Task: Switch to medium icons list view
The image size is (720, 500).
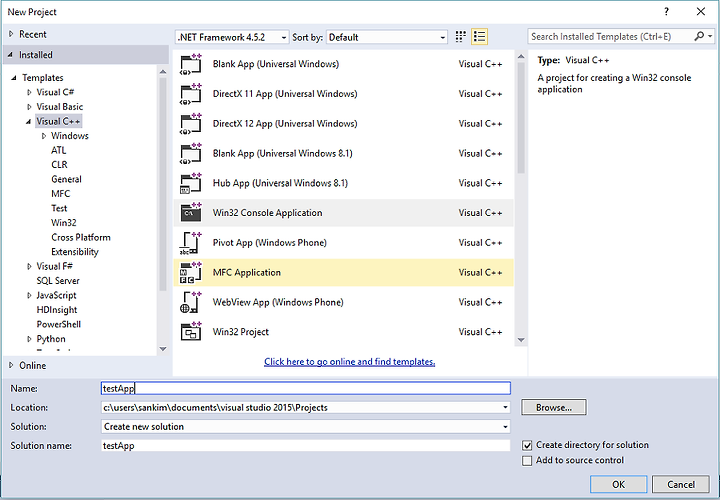Action: click(x=479, y=37)
